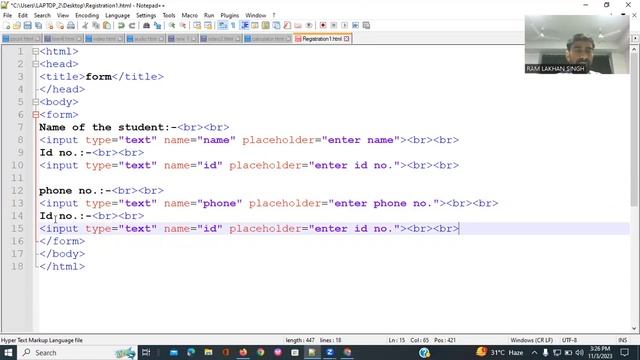The height and width of the screenshot is (360, 640).
Task: Click the Close All toolbar icon
Action: click(60, 25)
